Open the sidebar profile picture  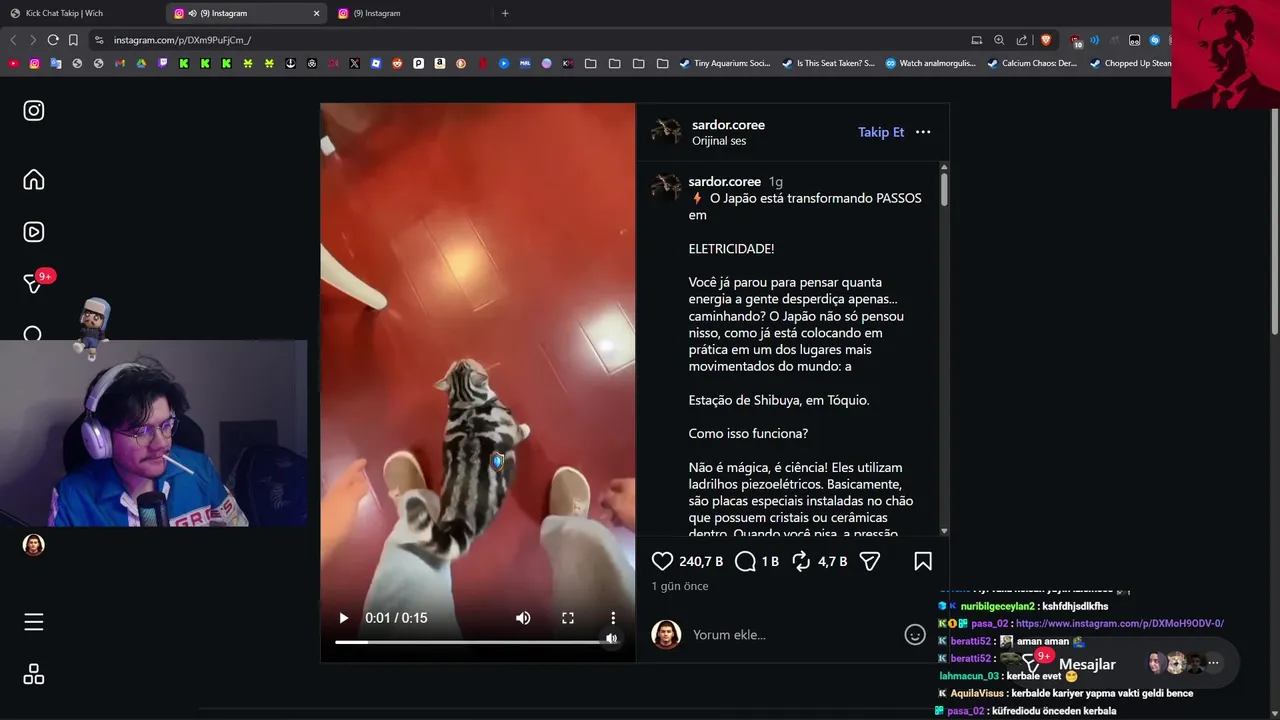click(x=34, y=545)
